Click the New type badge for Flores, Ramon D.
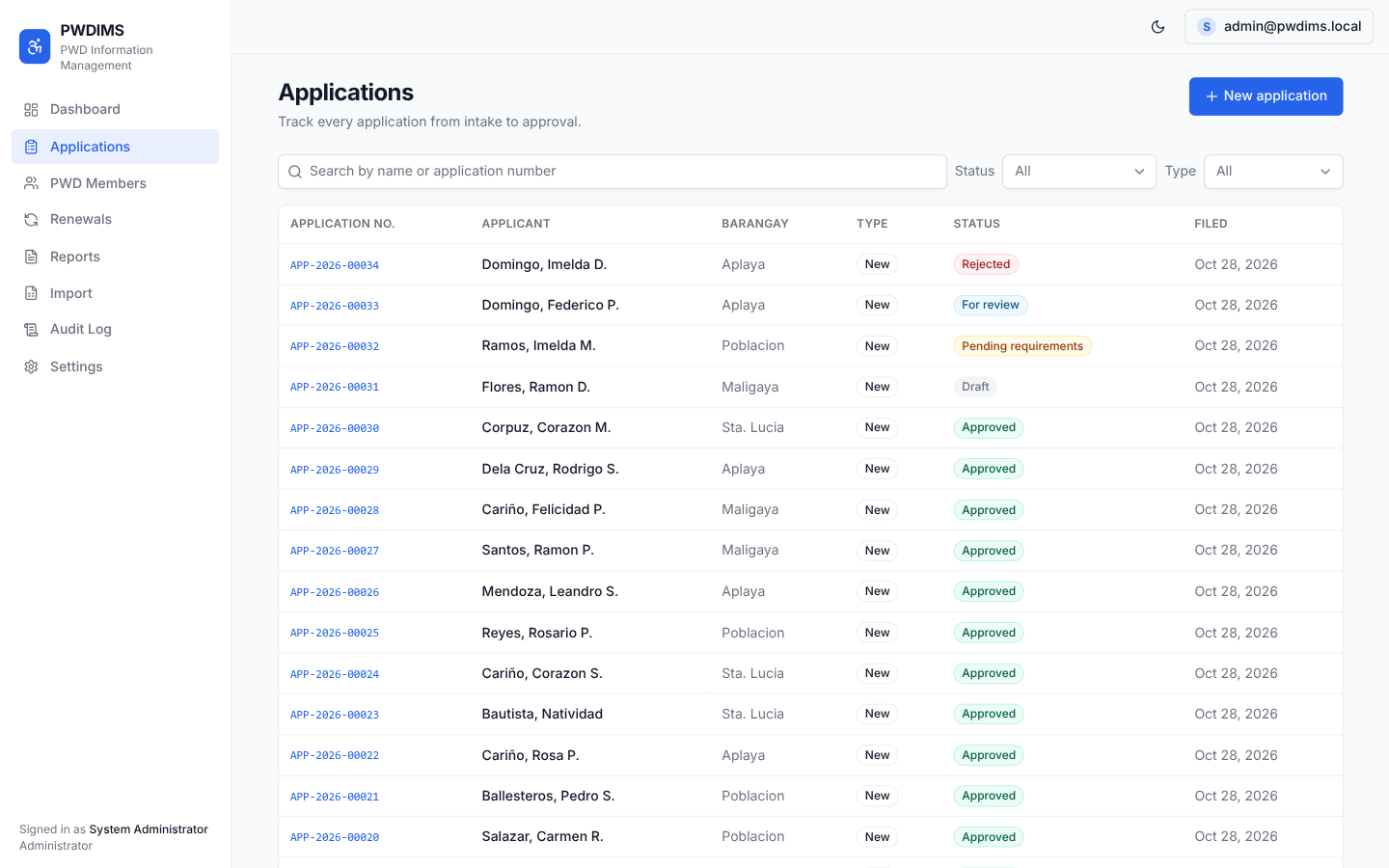 coord(877,387)
